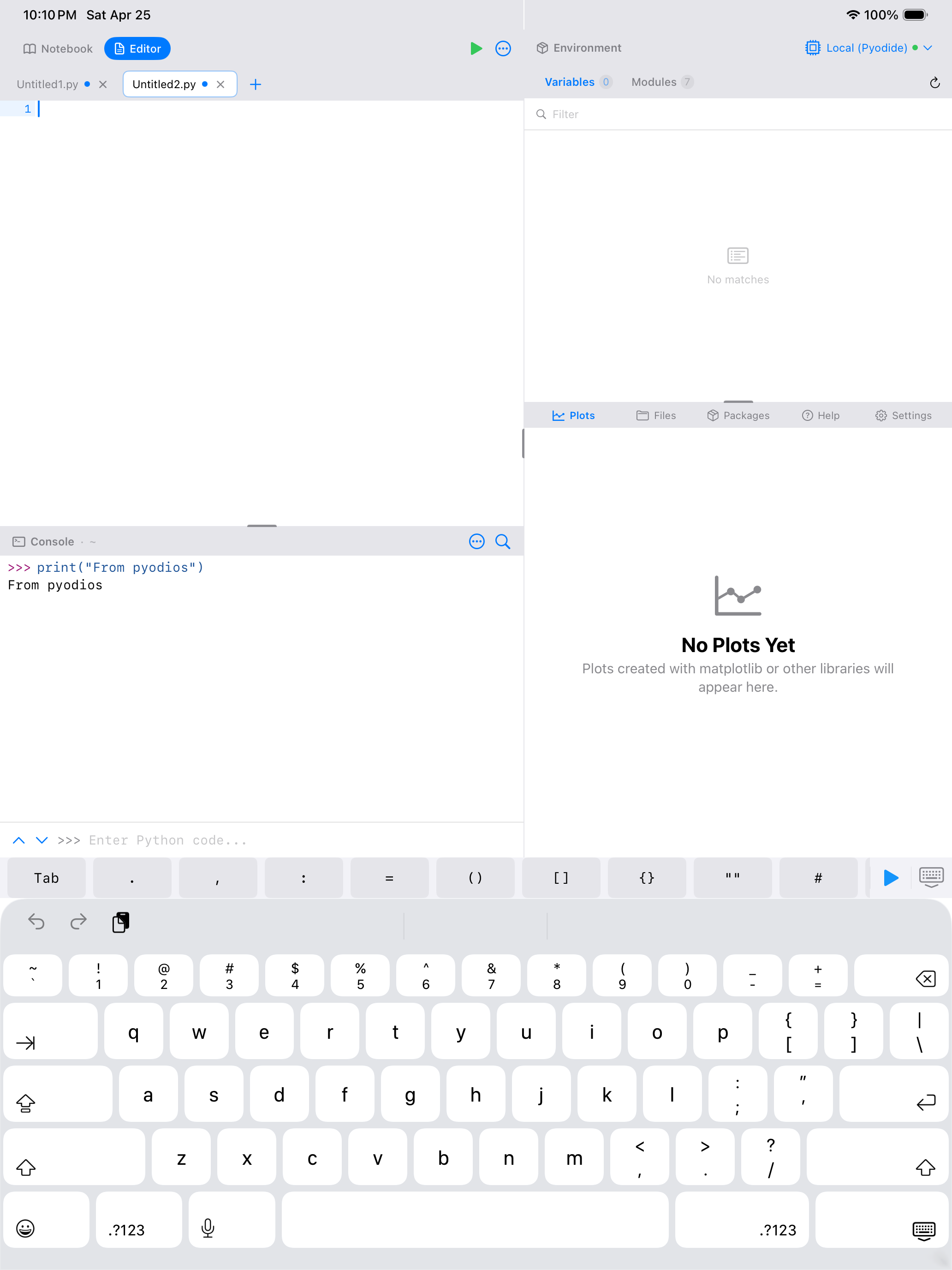Insert comma from accessory bar
This screenshot has height=1270, width=952.
[x=218, y=878]
